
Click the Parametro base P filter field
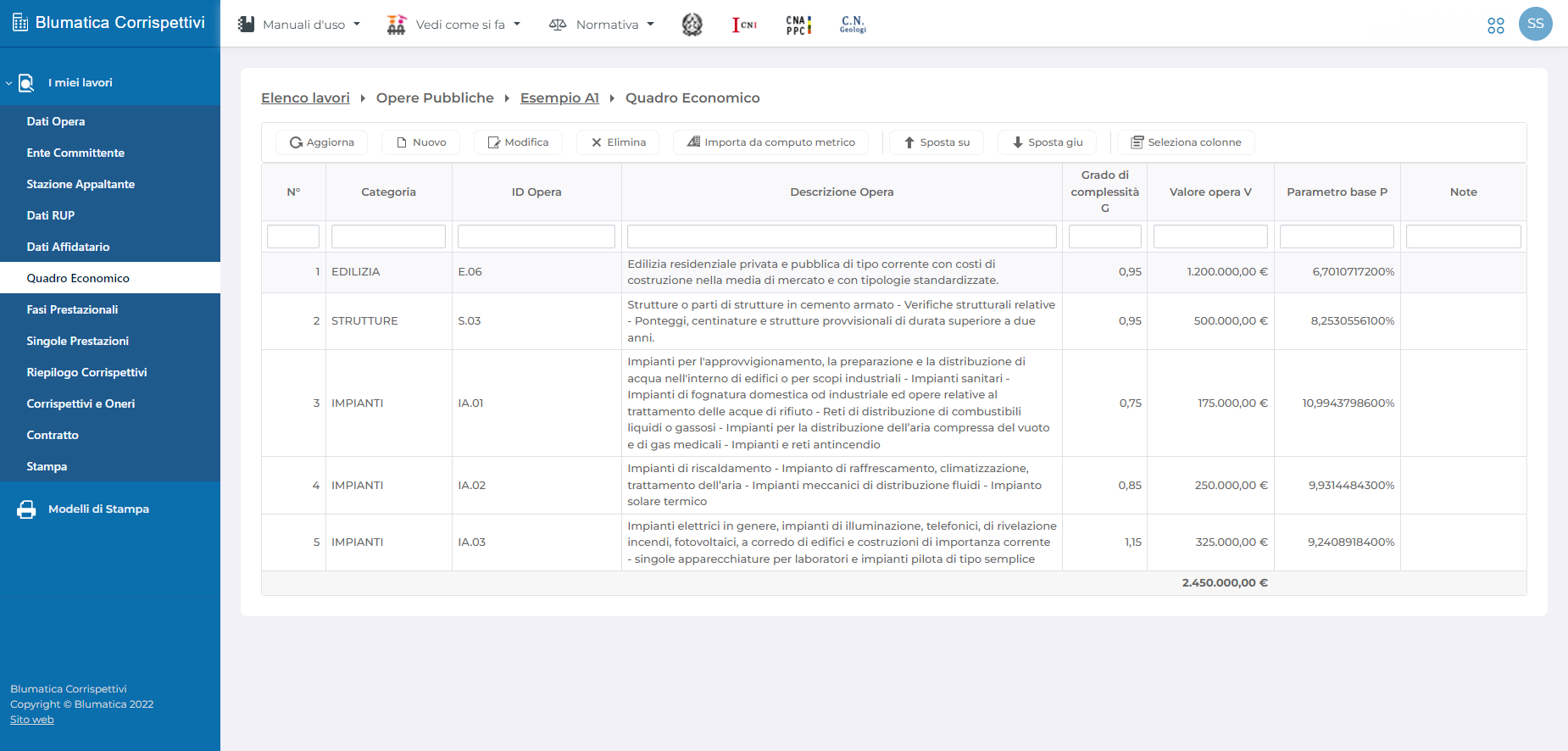tap(1337, 236)
